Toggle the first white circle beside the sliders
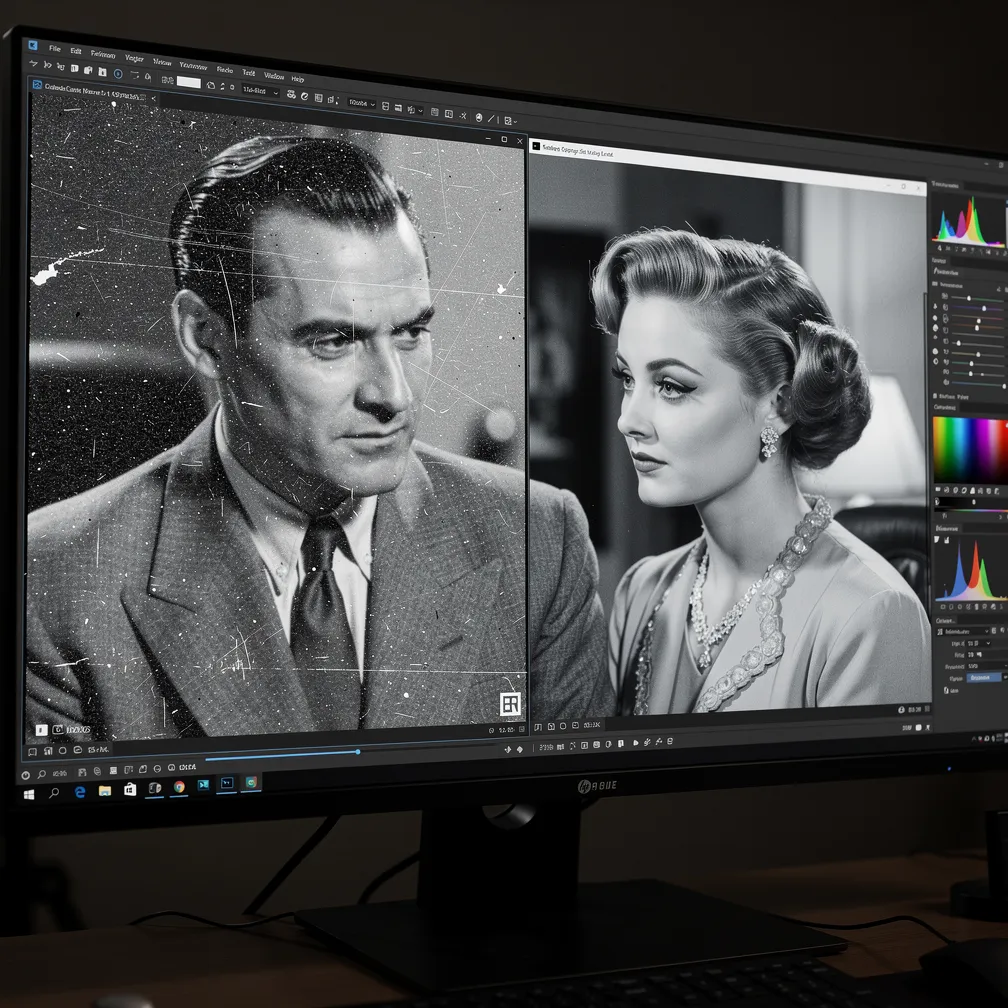This screenshot has width=1008, height=1008. [935, 318]
